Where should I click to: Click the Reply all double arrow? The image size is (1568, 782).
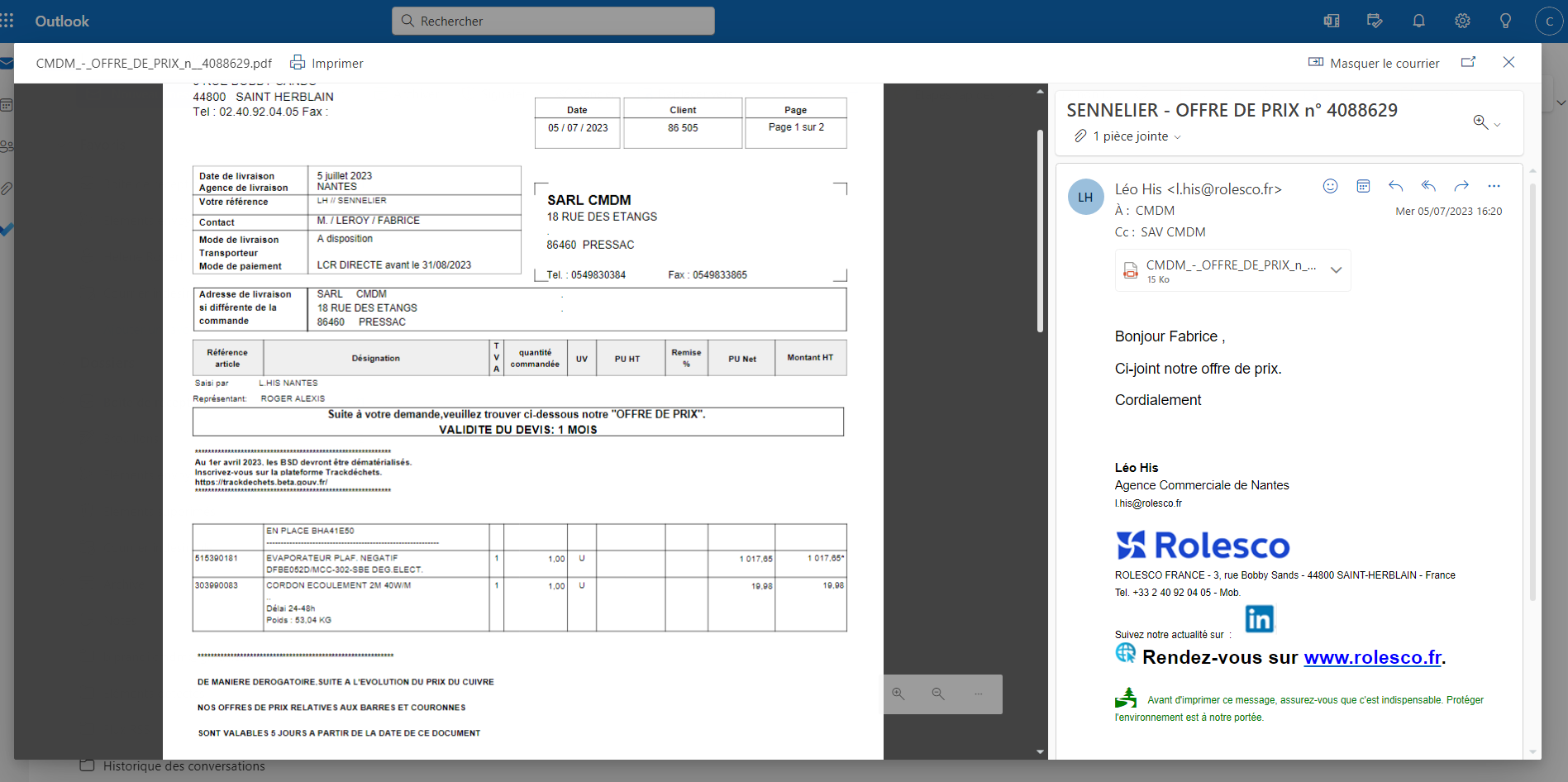1428,186
